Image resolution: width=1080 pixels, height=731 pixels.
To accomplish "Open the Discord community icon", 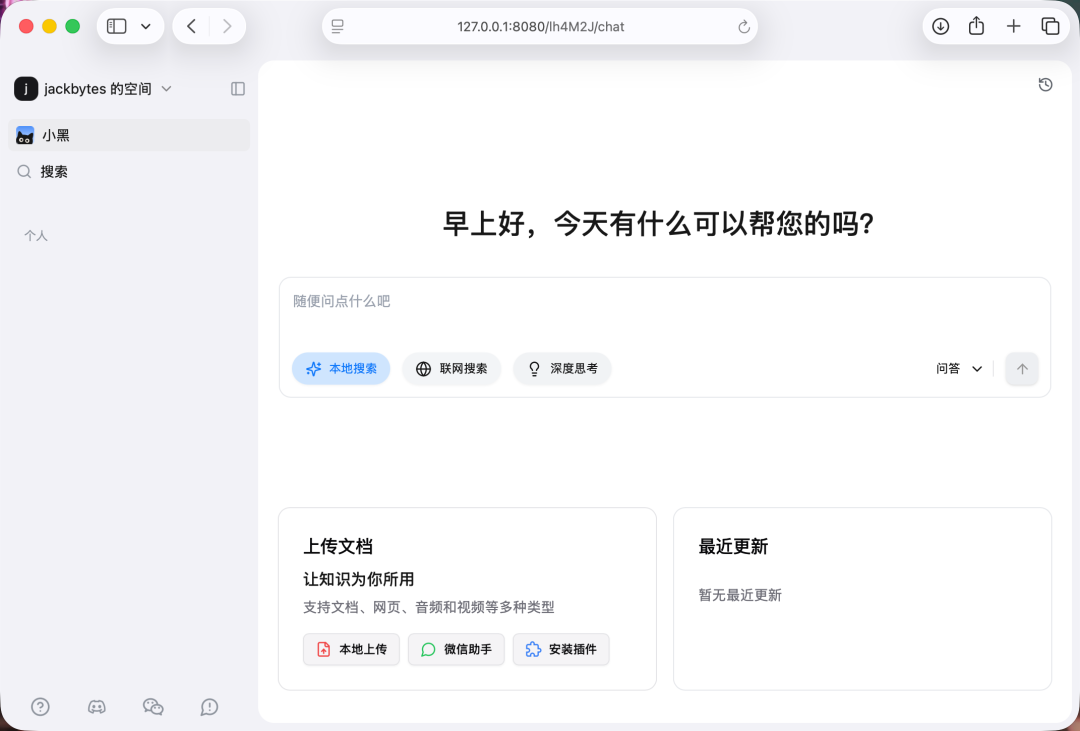I will (x=97, y=707).
